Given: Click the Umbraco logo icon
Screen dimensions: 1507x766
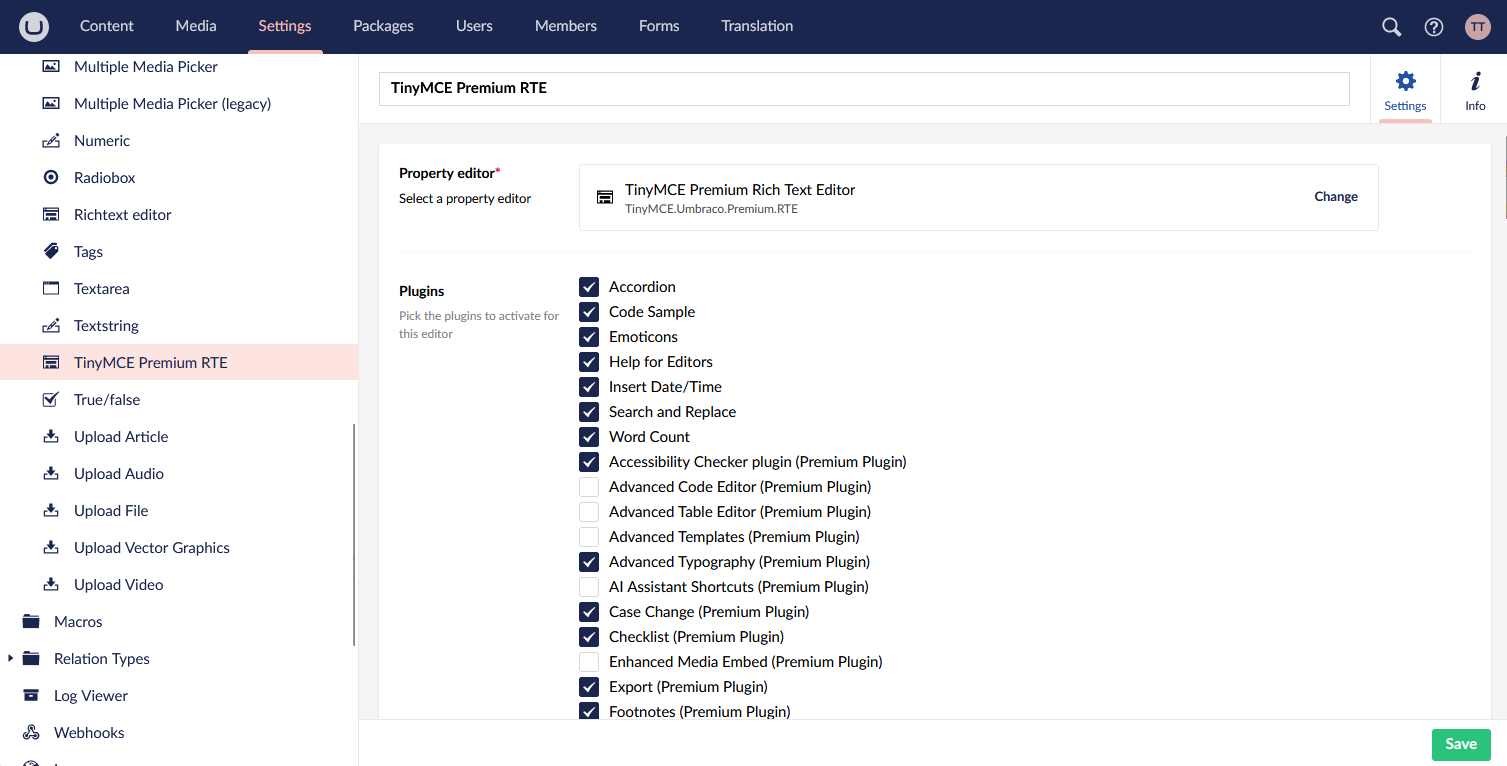Looking at the screenshot, I should click(34, 26).
